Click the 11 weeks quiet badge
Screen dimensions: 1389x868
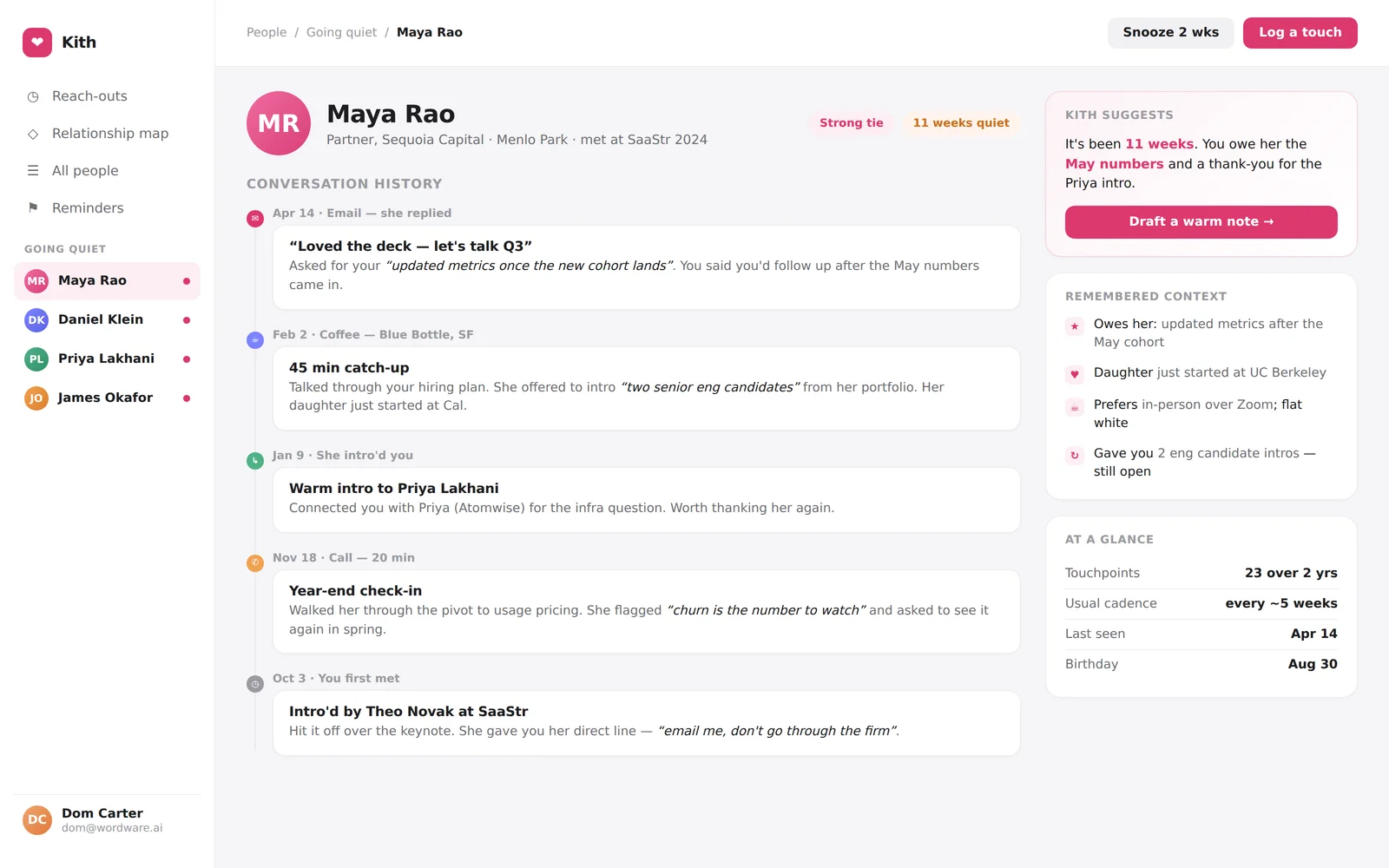pyautogui.click(x=961, y=123)
